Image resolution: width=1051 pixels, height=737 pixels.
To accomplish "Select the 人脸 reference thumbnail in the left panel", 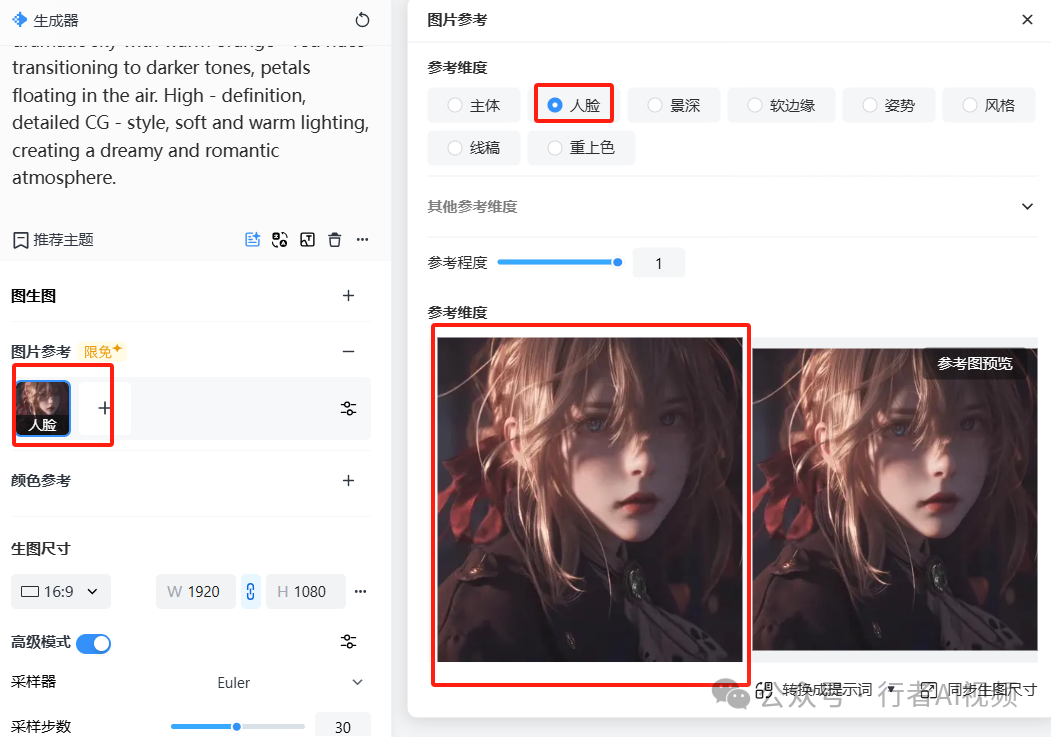I will click(43, 408).
